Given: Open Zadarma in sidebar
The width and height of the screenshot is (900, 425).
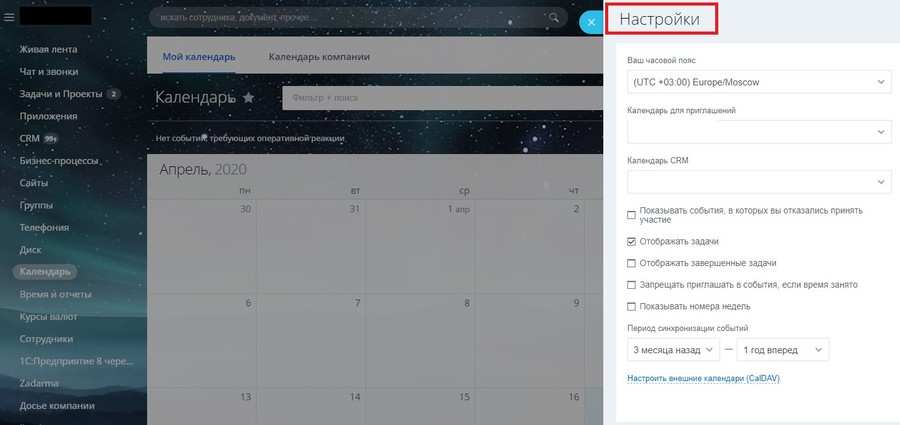Looking at the screenshot, I should click(39, 383).
